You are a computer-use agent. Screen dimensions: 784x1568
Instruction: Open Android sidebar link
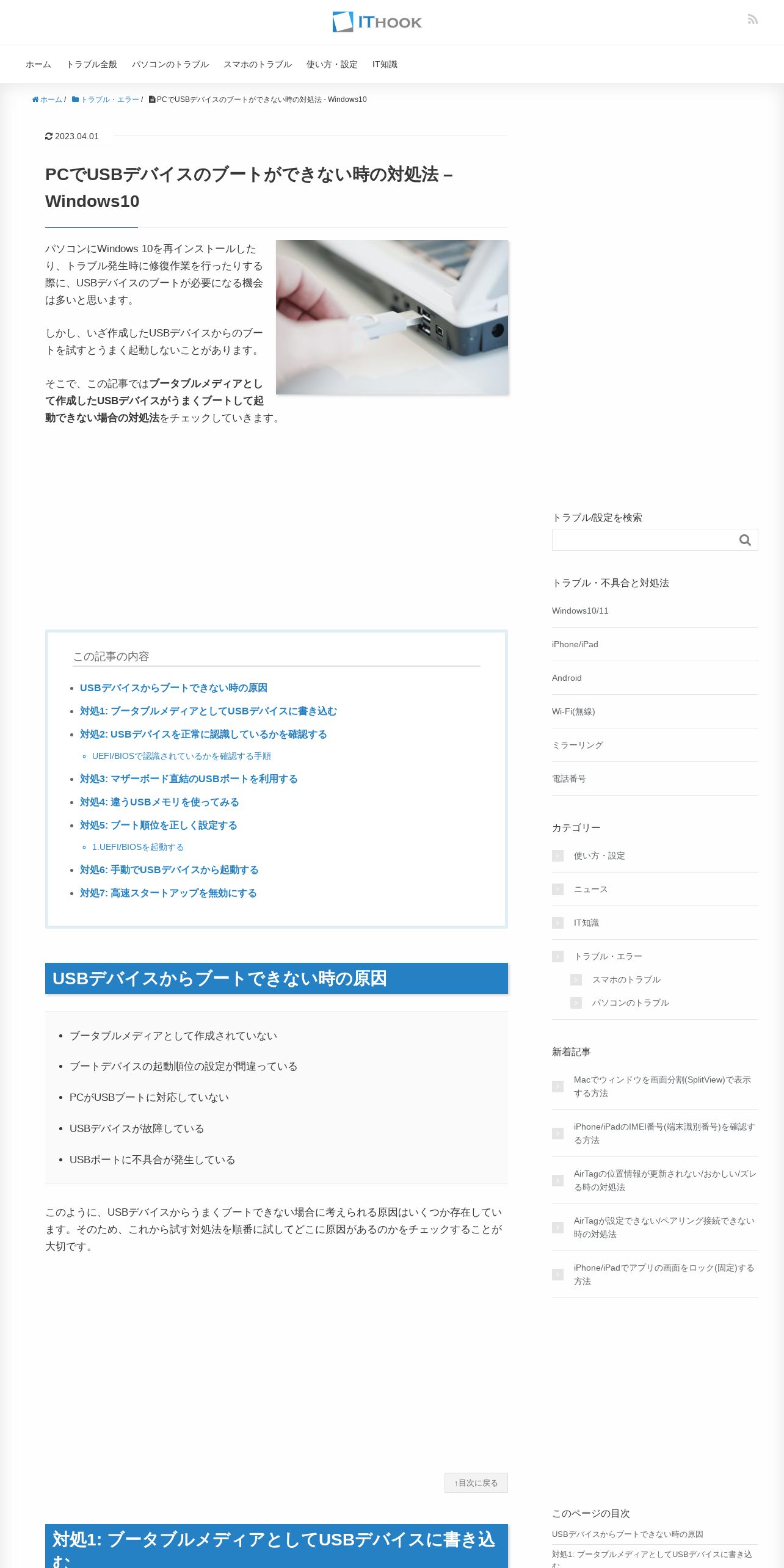tap(567, 678)
